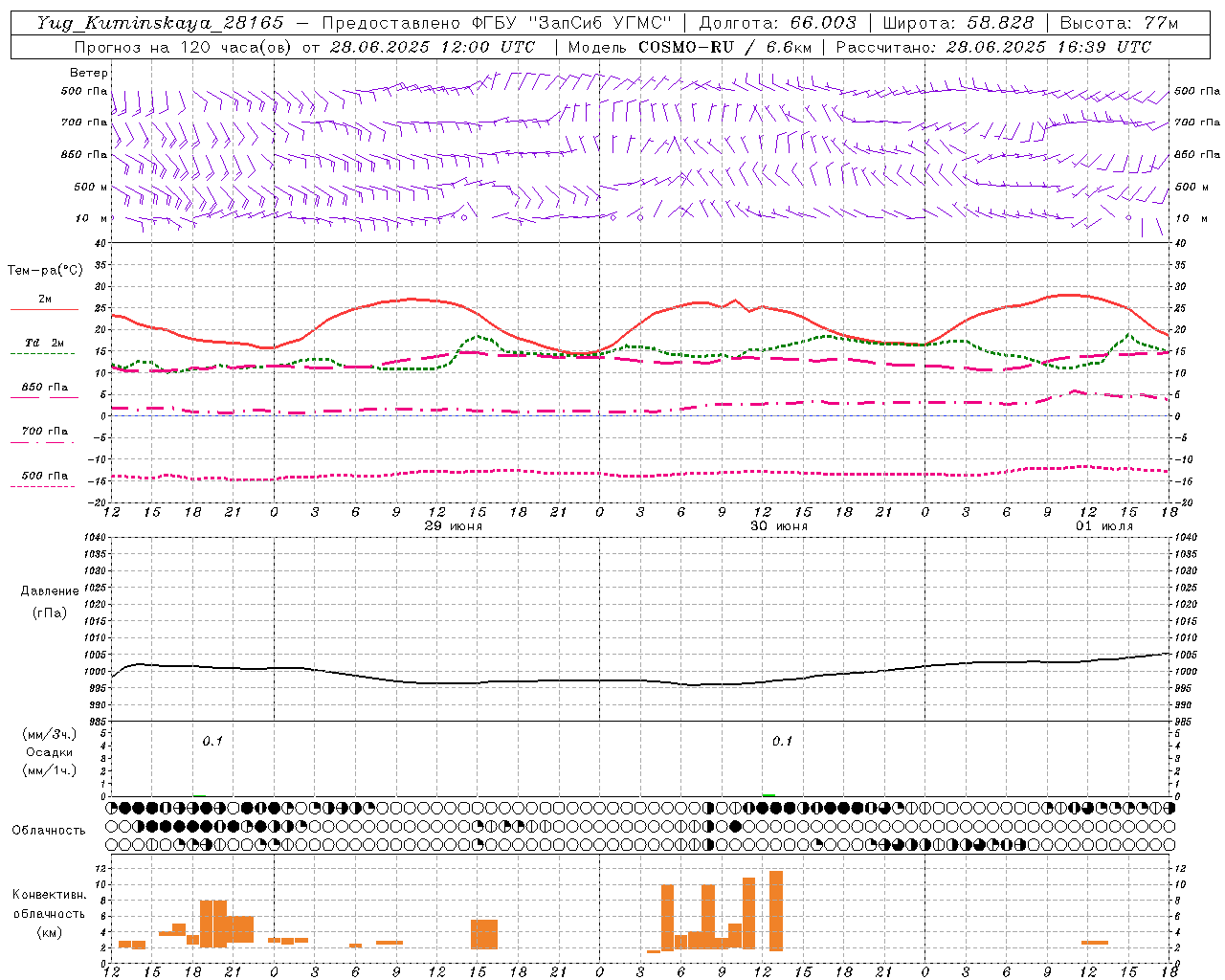Select the Долгота: 66.003 value
This screenshot has width=1225, height=980.
(x=778, y=23)
